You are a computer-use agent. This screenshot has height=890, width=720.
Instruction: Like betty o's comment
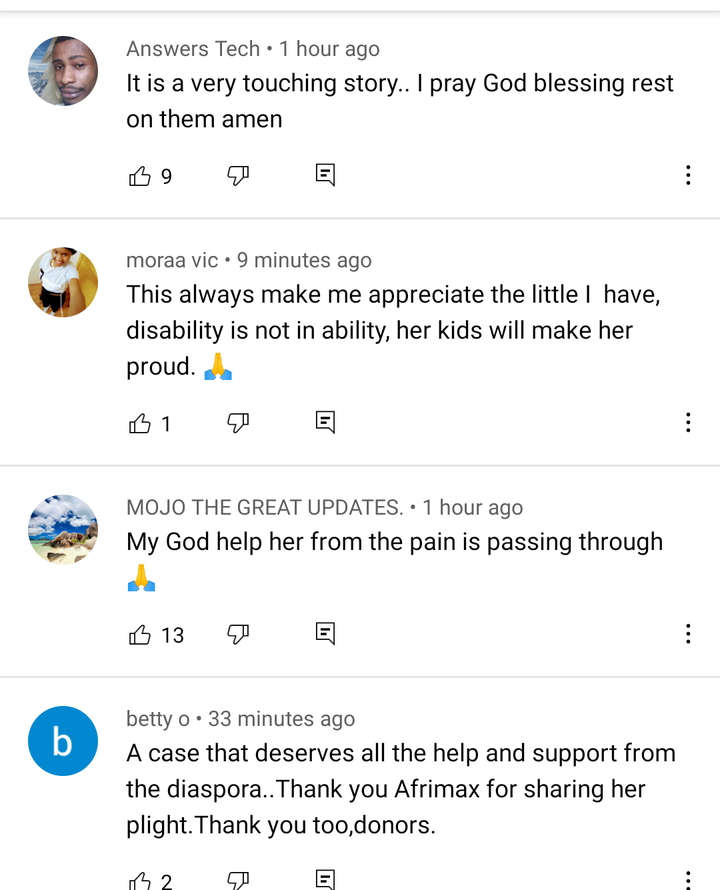coord(140,881)
